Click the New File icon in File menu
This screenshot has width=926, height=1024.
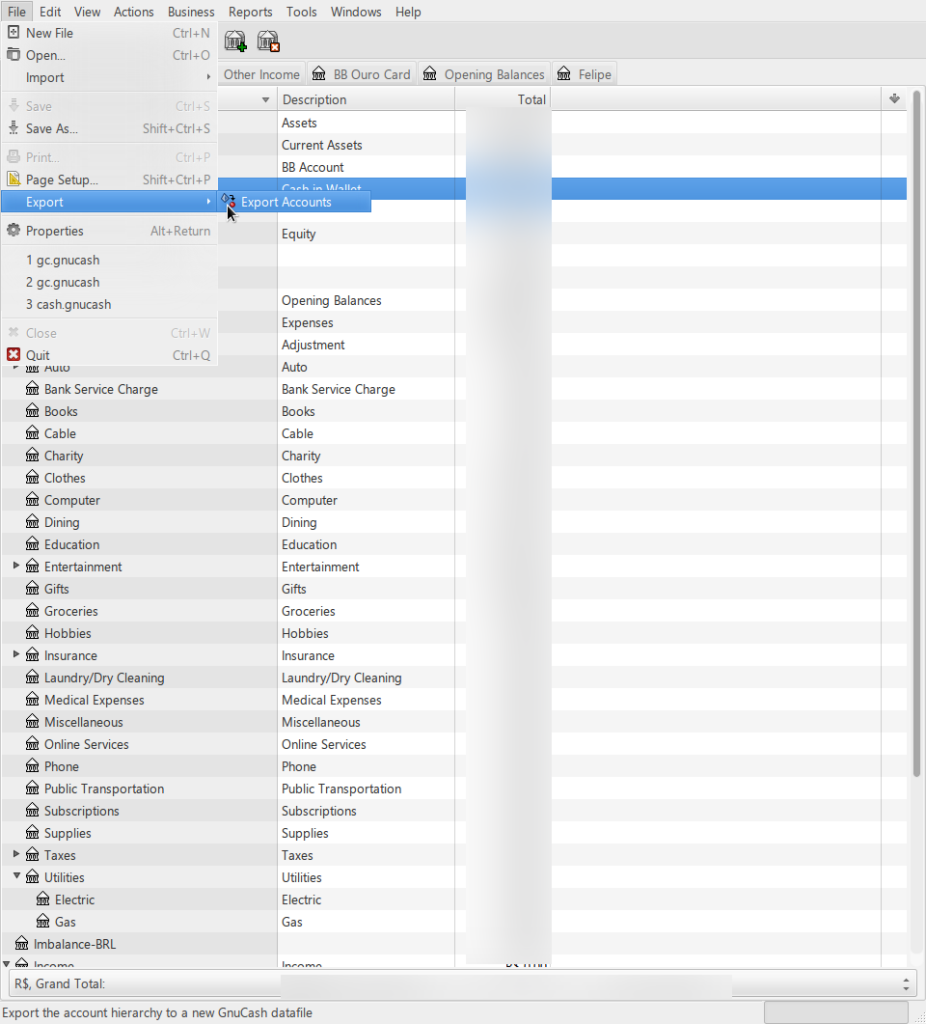pos(13,32)
